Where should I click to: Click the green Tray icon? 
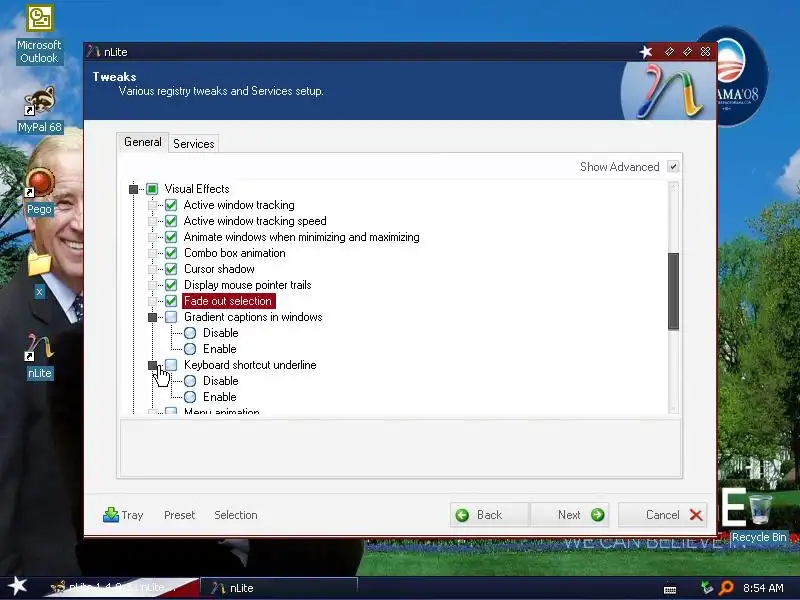110,515
